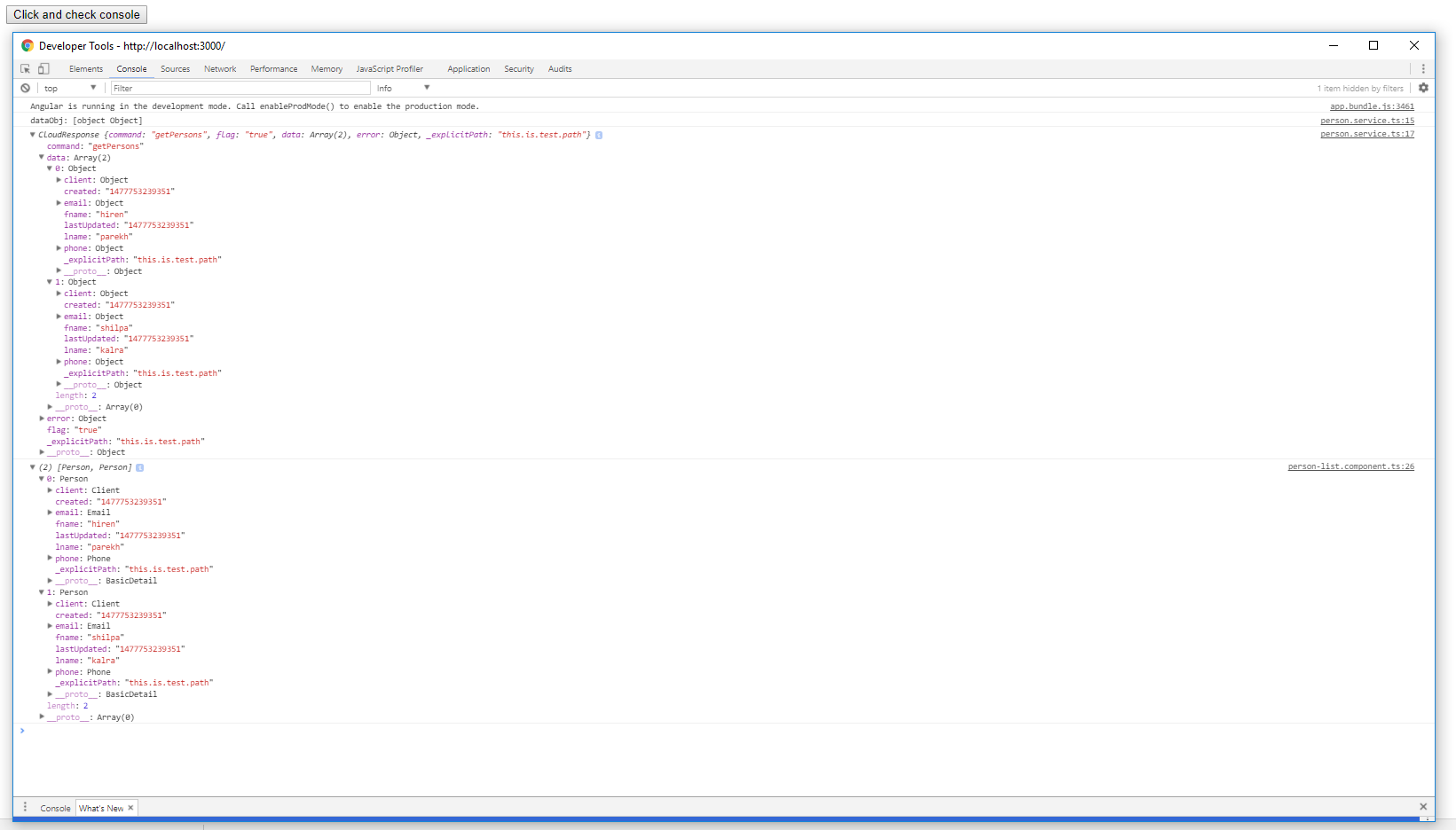Click the Click and check console button
The image size is (1456, 830).
click(x=76, y=14)
